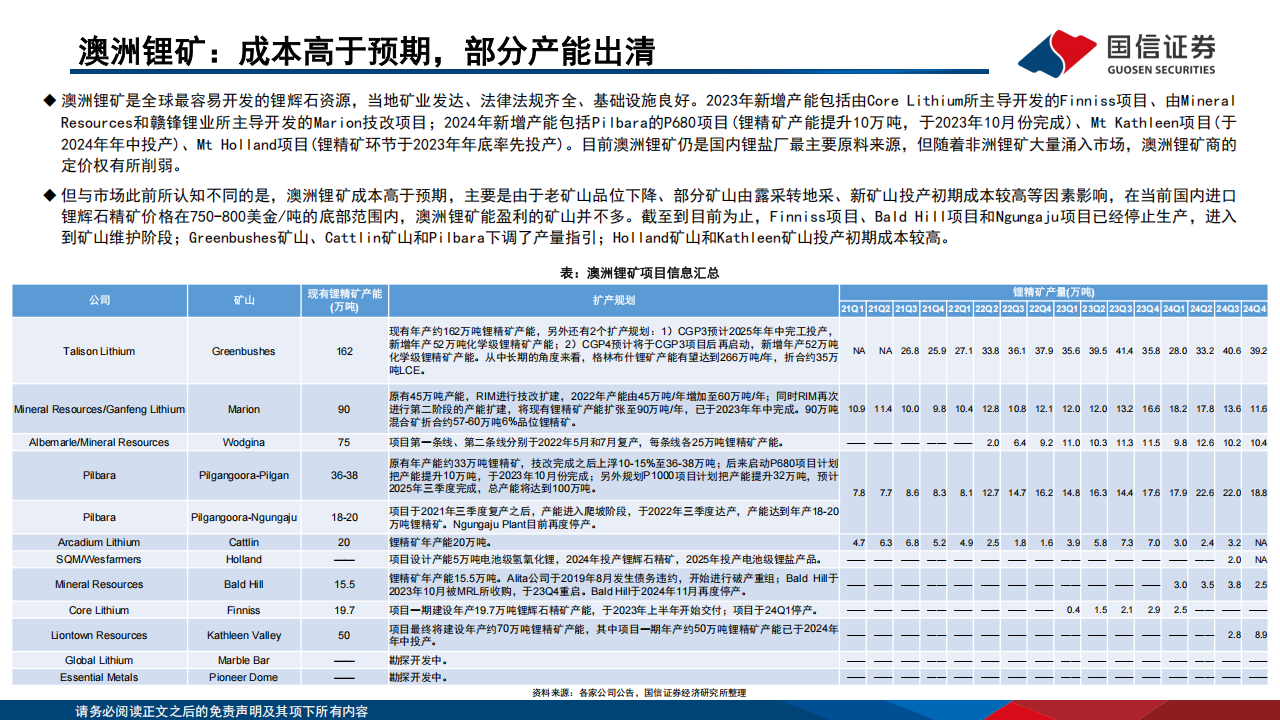Click the 现有锂精矿产能 column header
1280x720 pixels.
pyautogui.click(x=344, y=301)
